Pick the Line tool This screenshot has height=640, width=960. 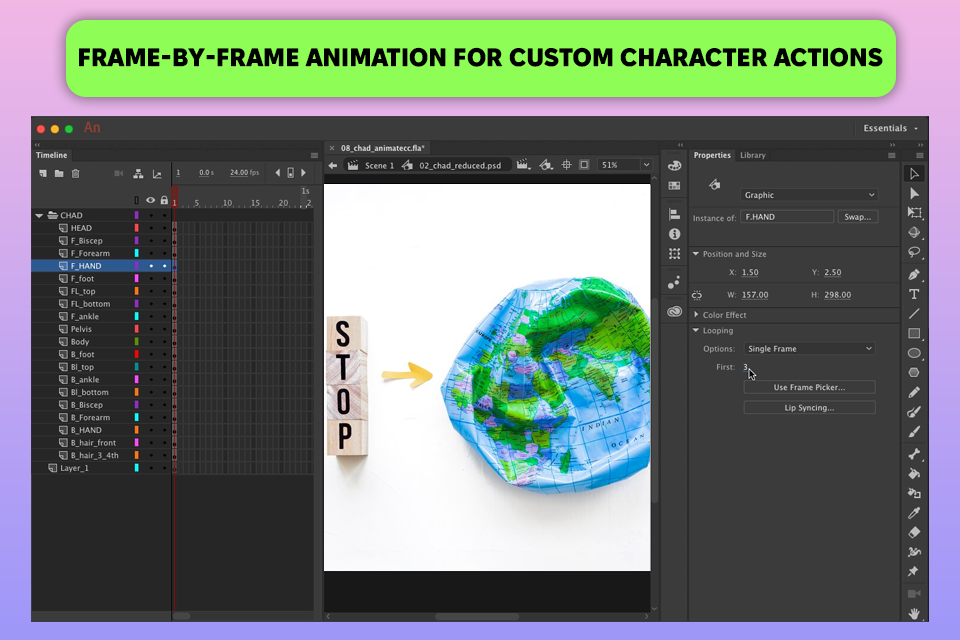pos(914,314)
